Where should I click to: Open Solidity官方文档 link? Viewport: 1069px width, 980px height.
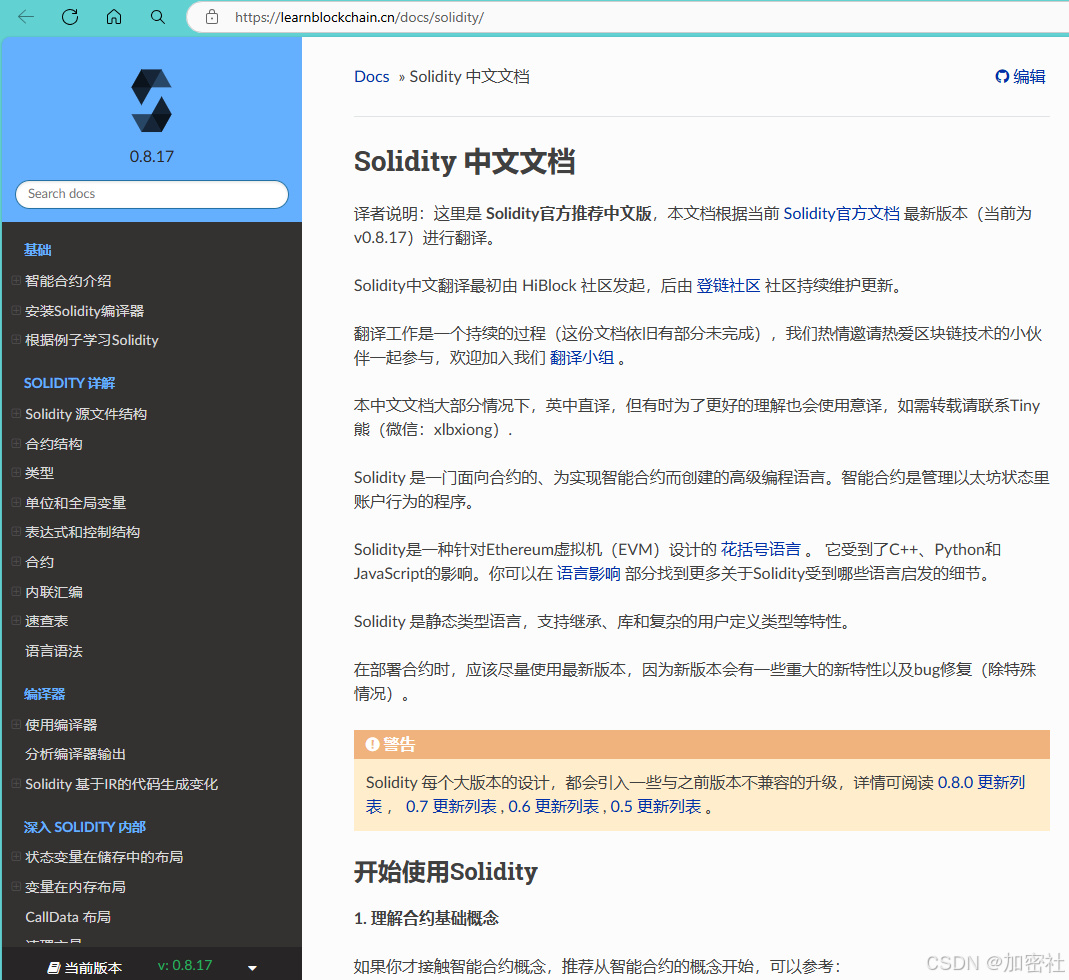841,213
